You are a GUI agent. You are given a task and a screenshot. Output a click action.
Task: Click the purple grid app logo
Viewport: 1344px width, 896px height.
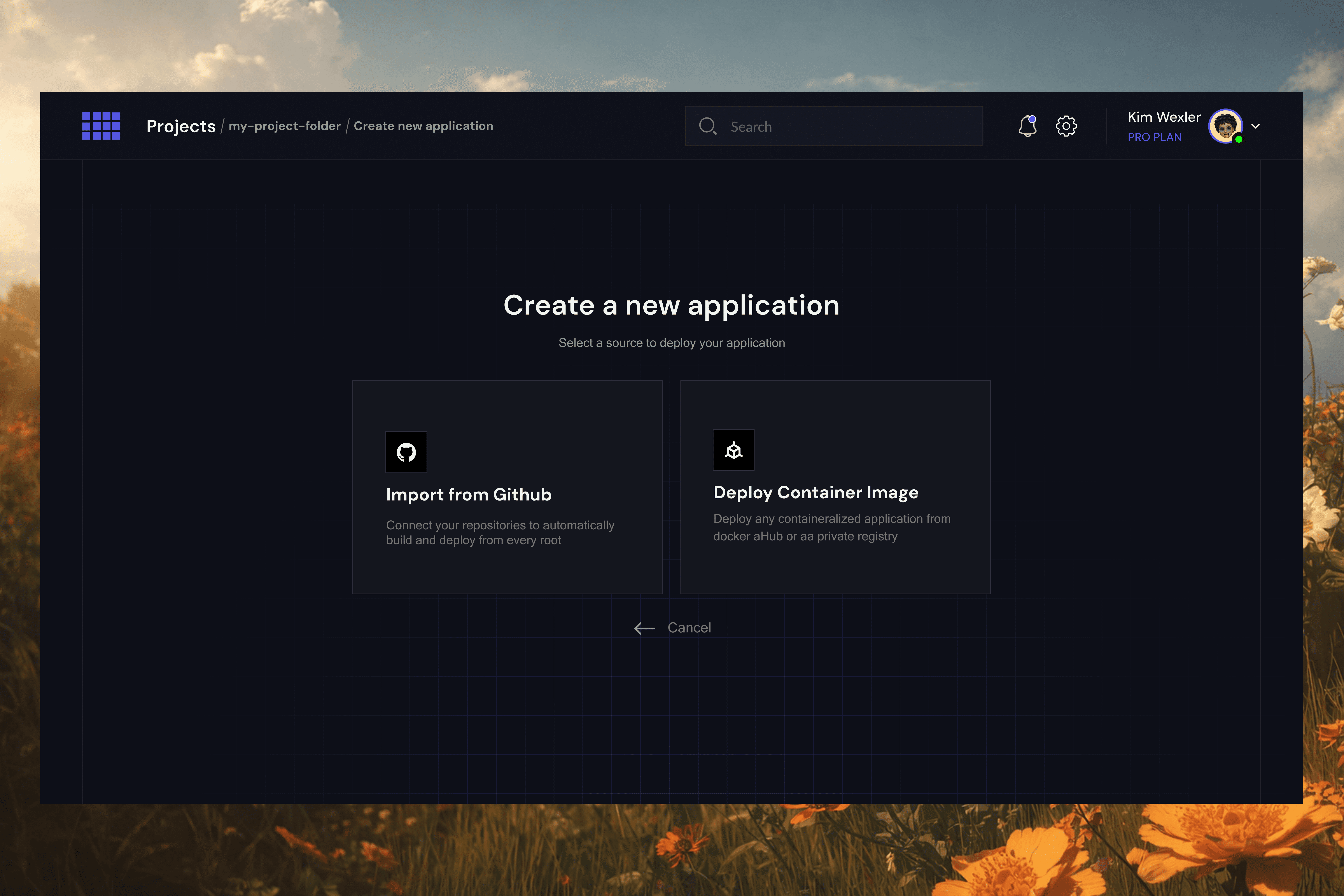(101, 126)
